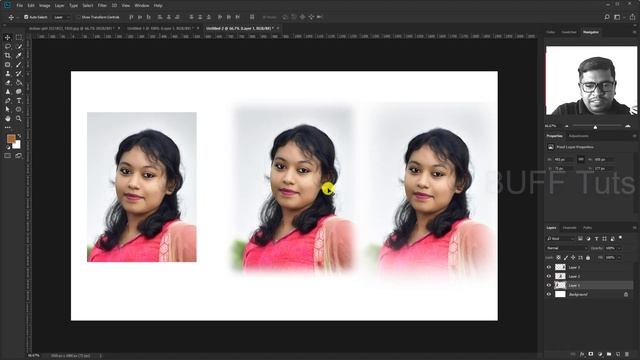Create a new group folder icon
Viewport: 640px width, 360px height.
pyautogui.click(x=609, y=354)
